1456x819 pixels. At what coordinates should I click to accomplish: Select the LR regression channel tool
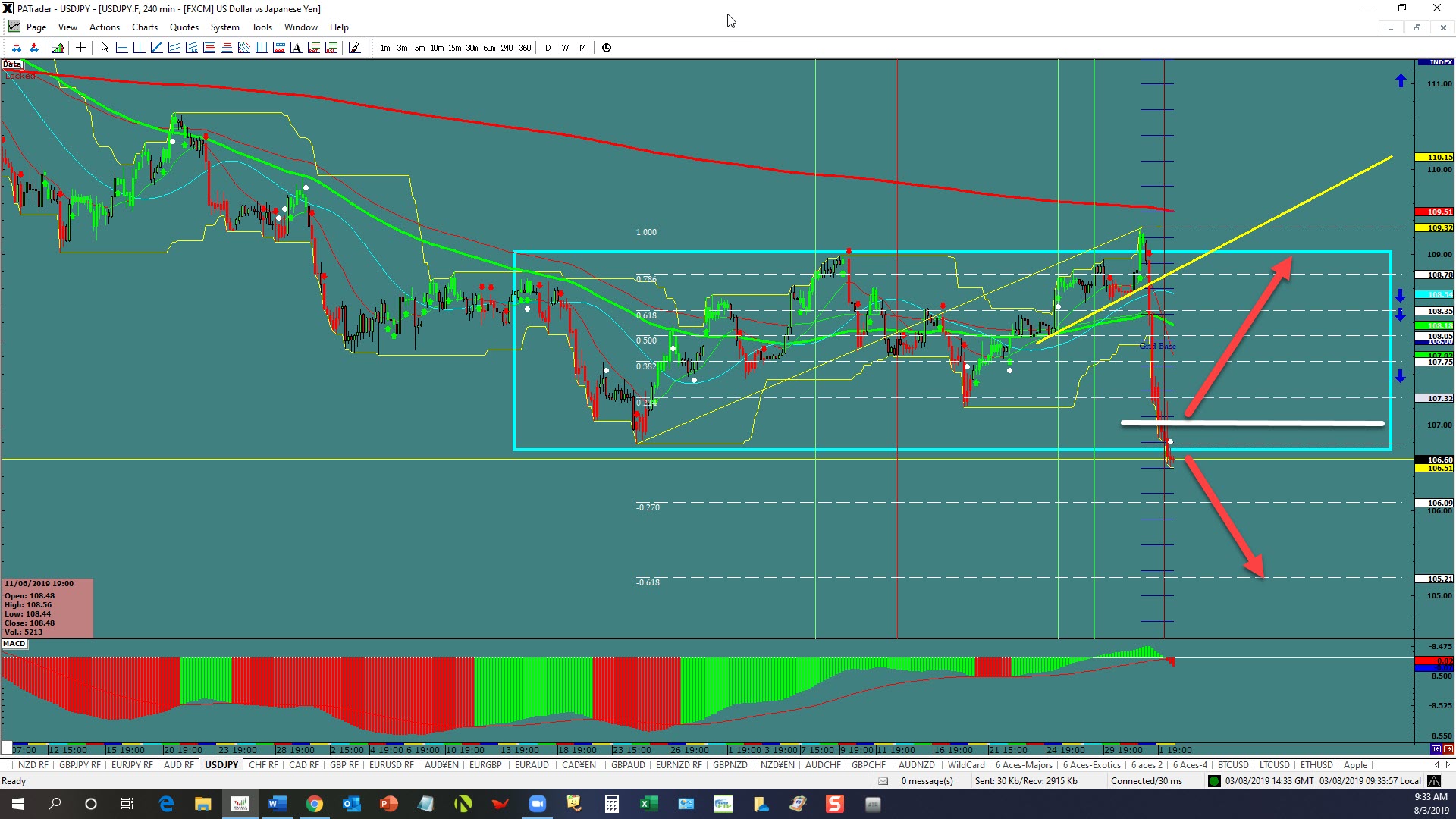tap(191, 48)
